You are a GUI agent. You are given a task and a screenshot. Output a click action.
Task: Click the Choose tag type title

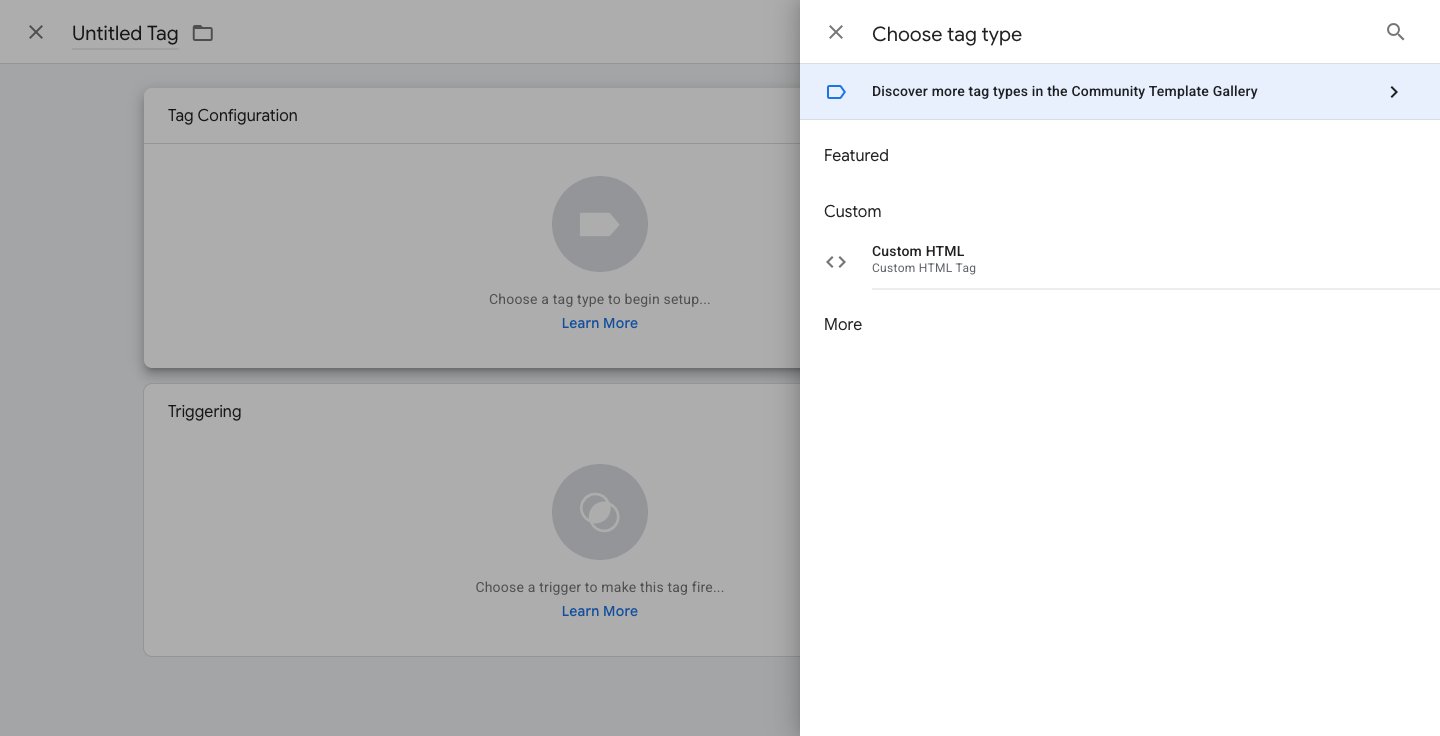coord(946,34)
